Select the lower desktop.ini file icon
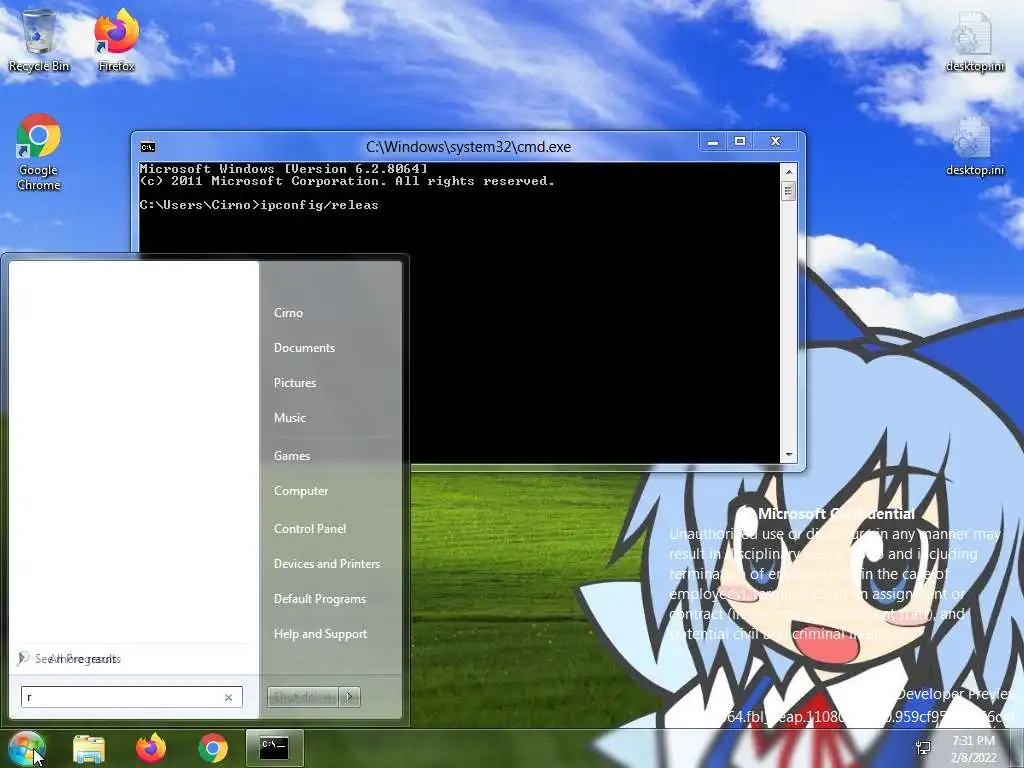Viewport: 1024px width, 768px height. click(x=974, y=146)
